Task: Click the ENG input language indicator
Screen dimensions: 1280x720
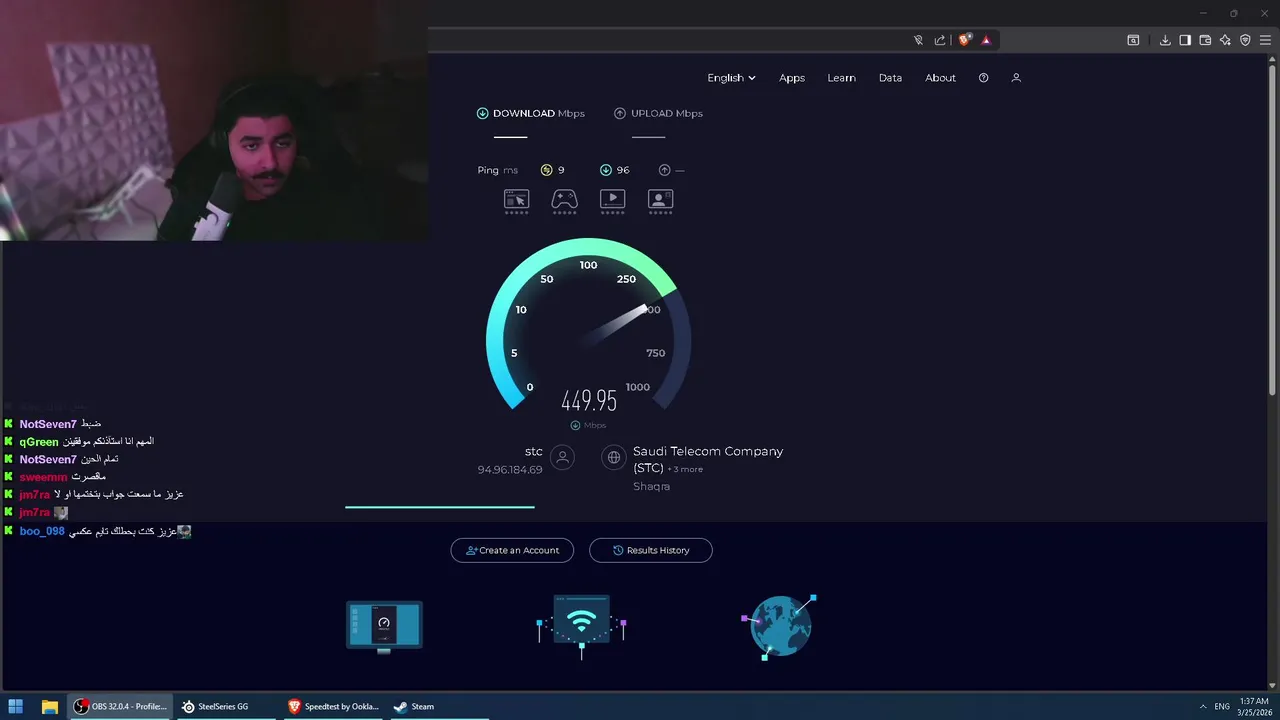Action: [x=1222, y=706]
